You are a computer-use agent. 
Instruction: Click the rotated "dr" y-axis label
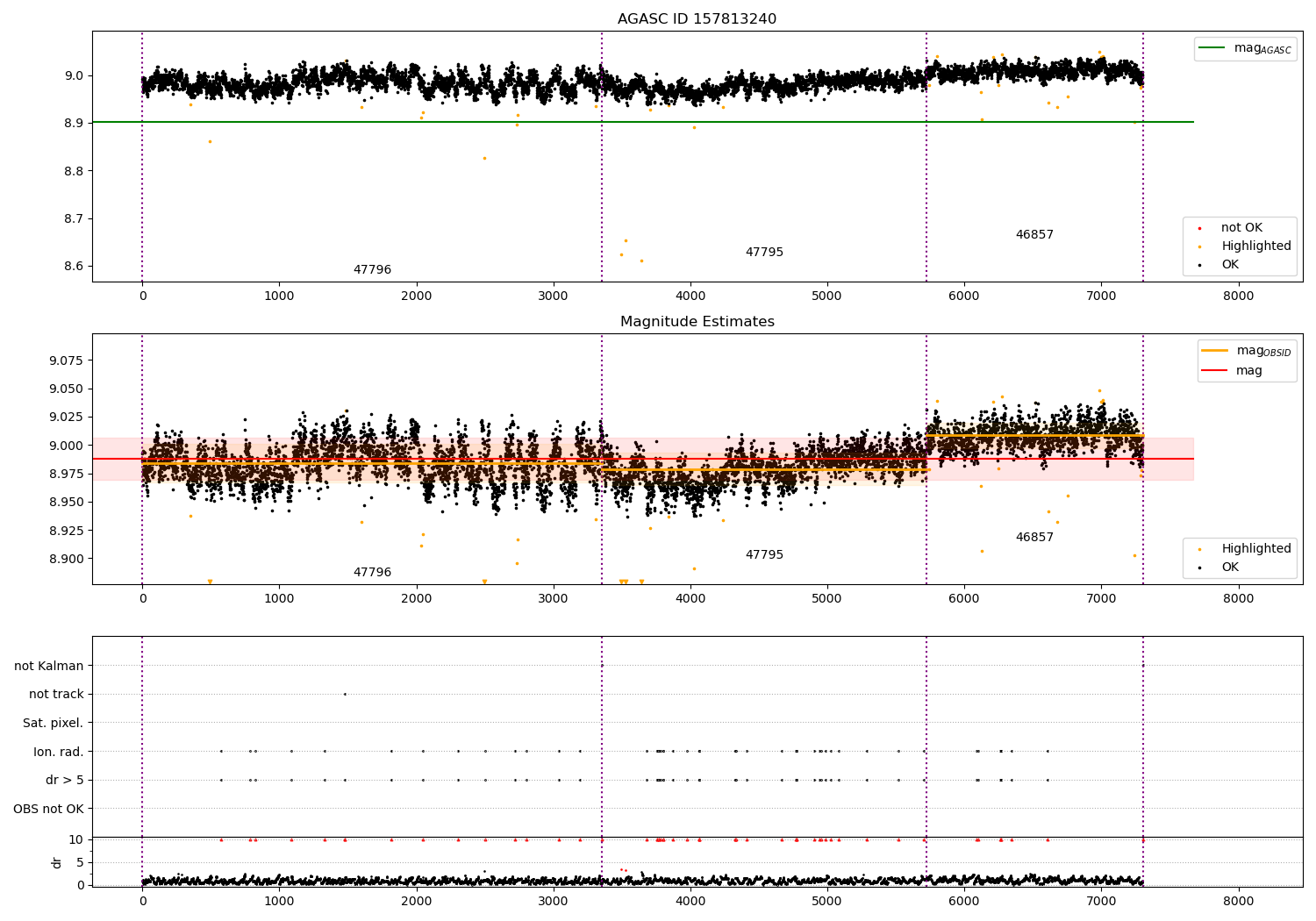click(x=57, y=863)
